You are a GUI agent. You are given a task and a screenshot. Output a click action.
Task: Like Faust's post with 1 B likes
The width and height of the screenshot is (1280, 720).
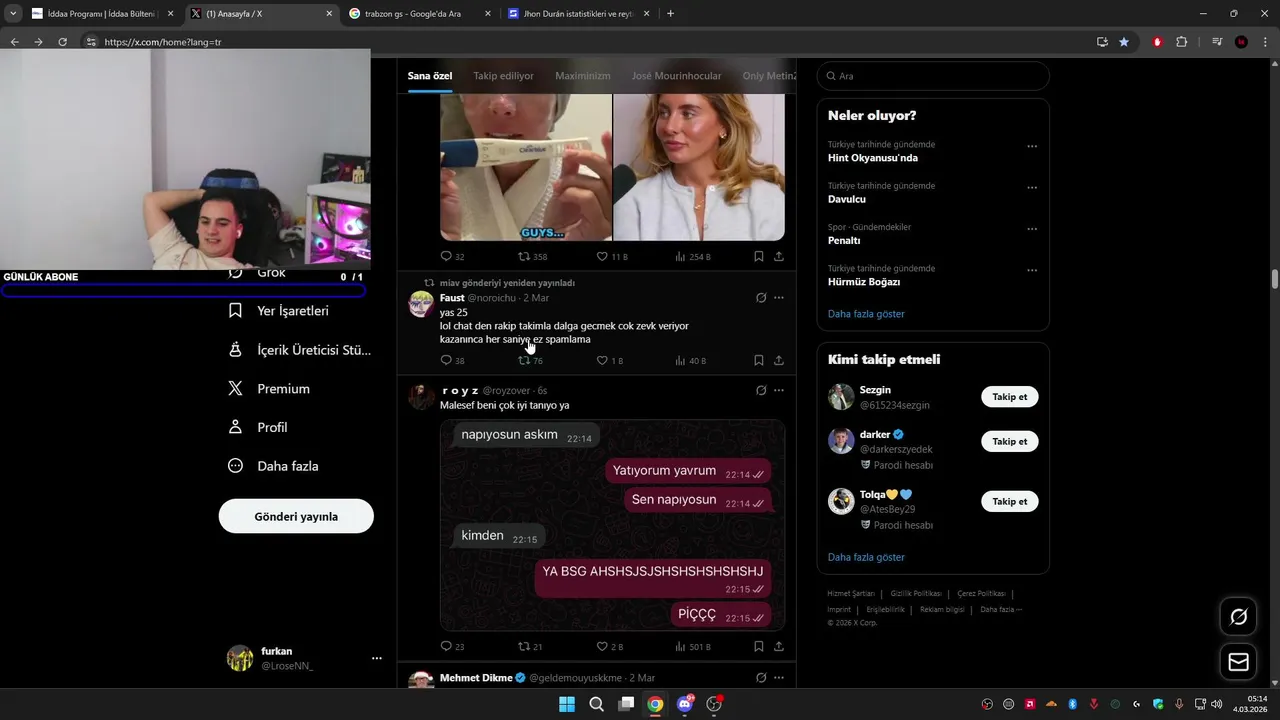tap(610, 360)
